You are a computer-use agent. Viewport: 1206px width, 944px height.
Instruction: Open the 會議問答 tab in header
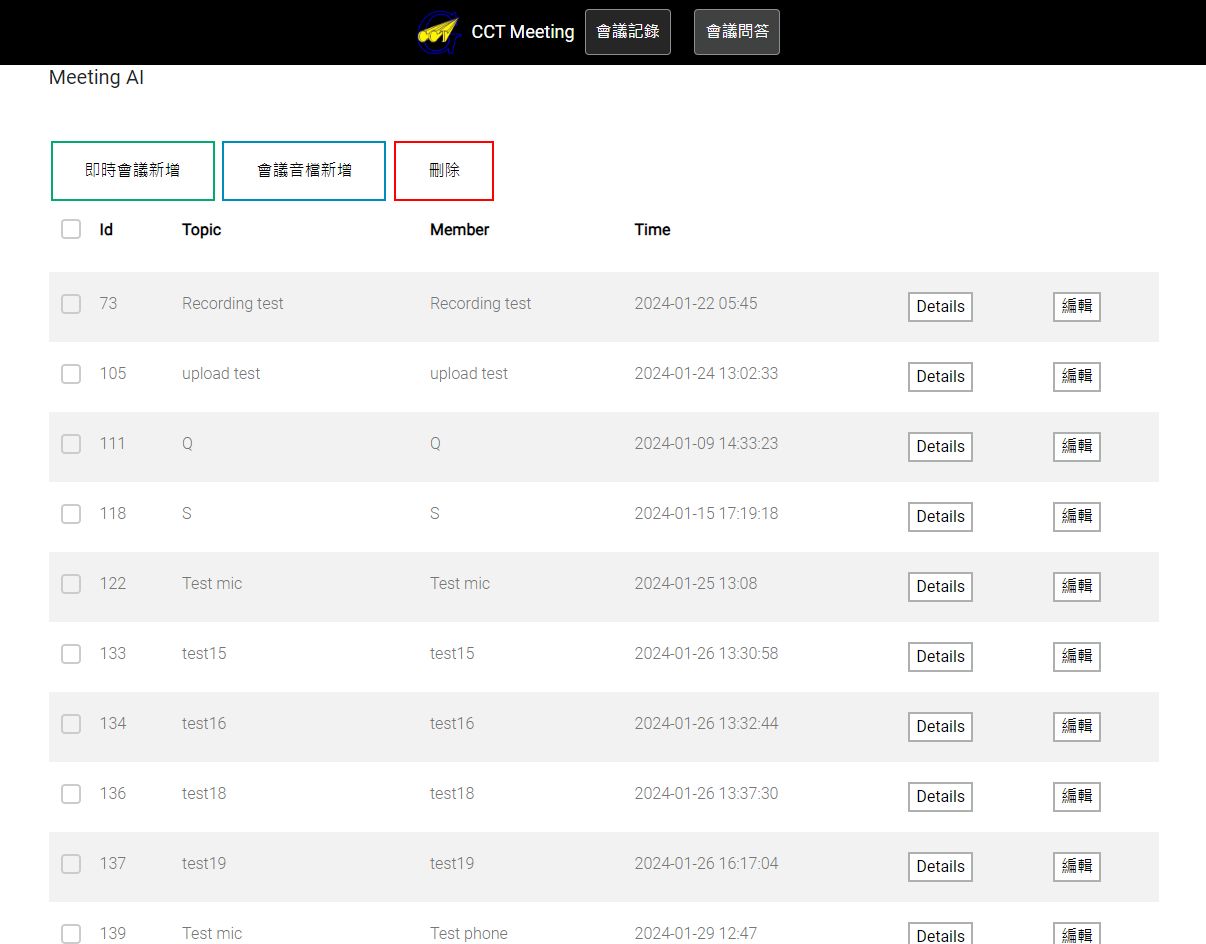(737, 32)
